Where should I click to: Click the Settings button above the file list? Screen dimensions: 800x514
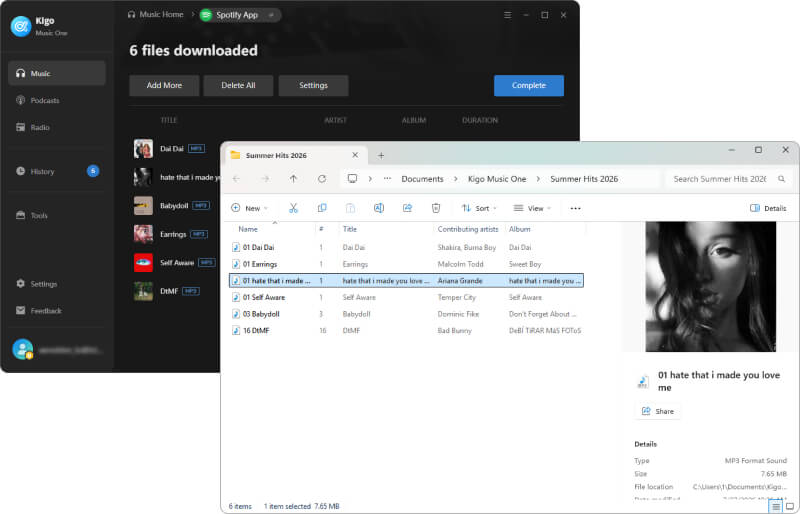tap(313, 86)
